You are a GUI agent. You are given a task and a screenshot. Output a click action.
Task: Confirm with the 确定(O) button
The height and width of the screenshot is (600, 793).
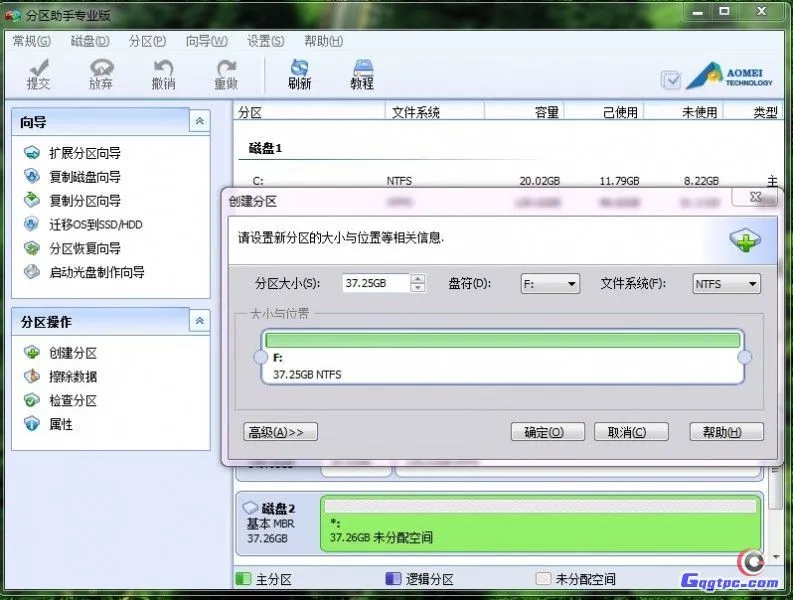tap(548, 432)
